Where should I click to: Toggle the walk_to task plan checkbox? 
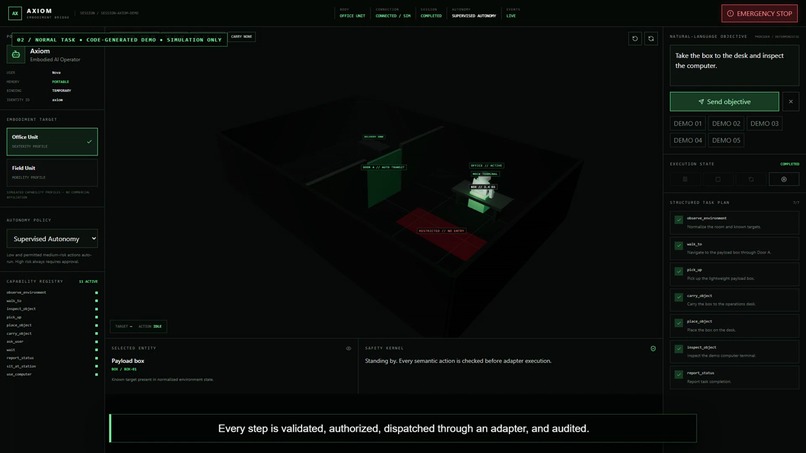pyautogui.click(x=679, y=246)
